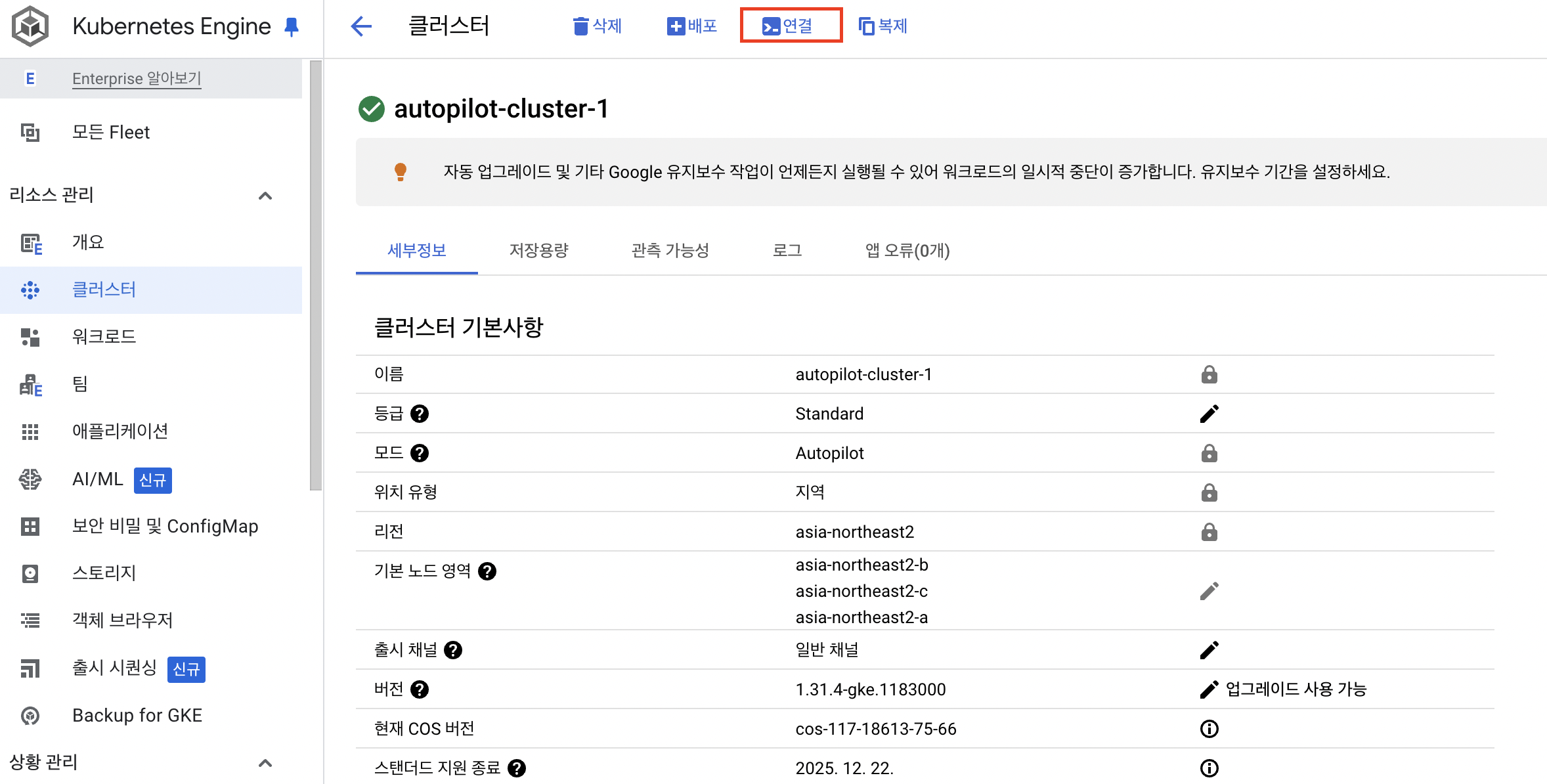Click the ConfigMap sidebar icon
Viewport: 1547px width, 784px height.
click(x=30, y=526)
